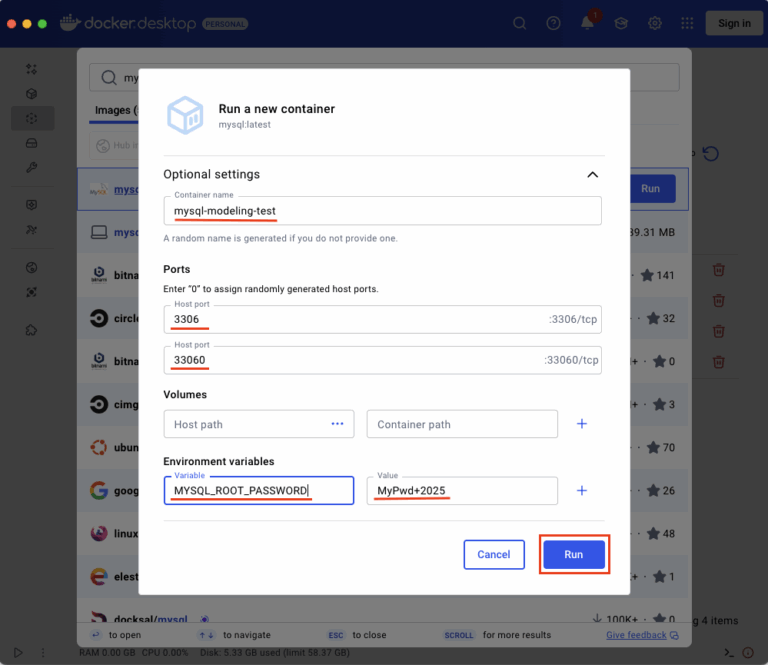Open the apps grid icon
The image size is (768, 665).
point(687,23)
